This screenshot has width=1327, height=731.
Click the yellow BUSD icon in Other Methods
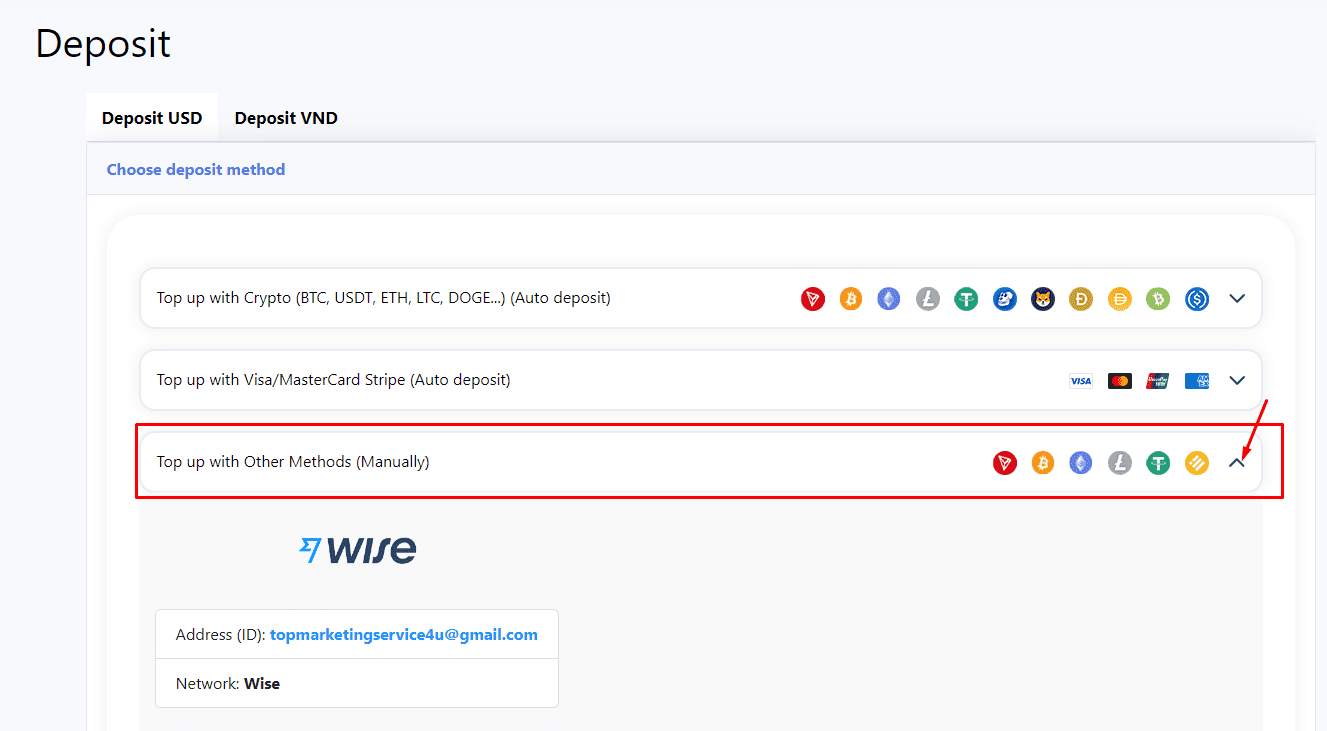1197,462
